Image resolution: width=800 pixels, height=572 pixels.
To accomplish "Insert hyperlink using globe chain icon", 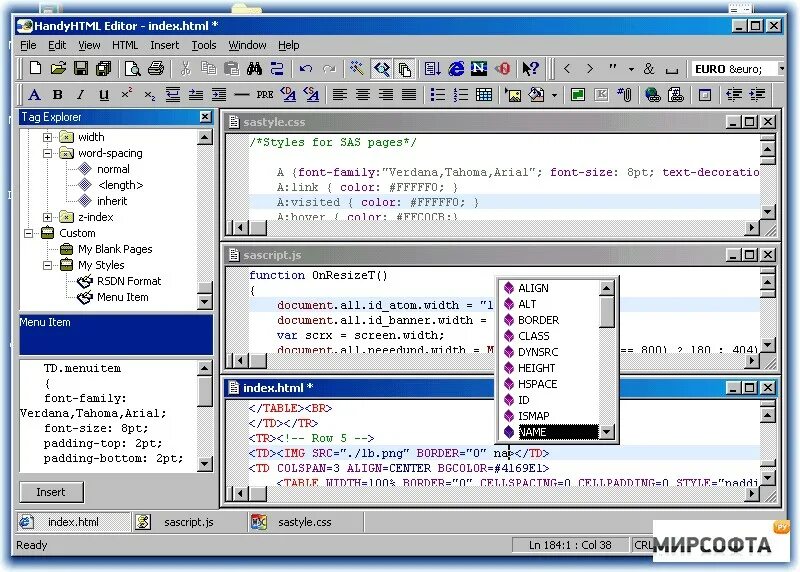I will 653,94.
